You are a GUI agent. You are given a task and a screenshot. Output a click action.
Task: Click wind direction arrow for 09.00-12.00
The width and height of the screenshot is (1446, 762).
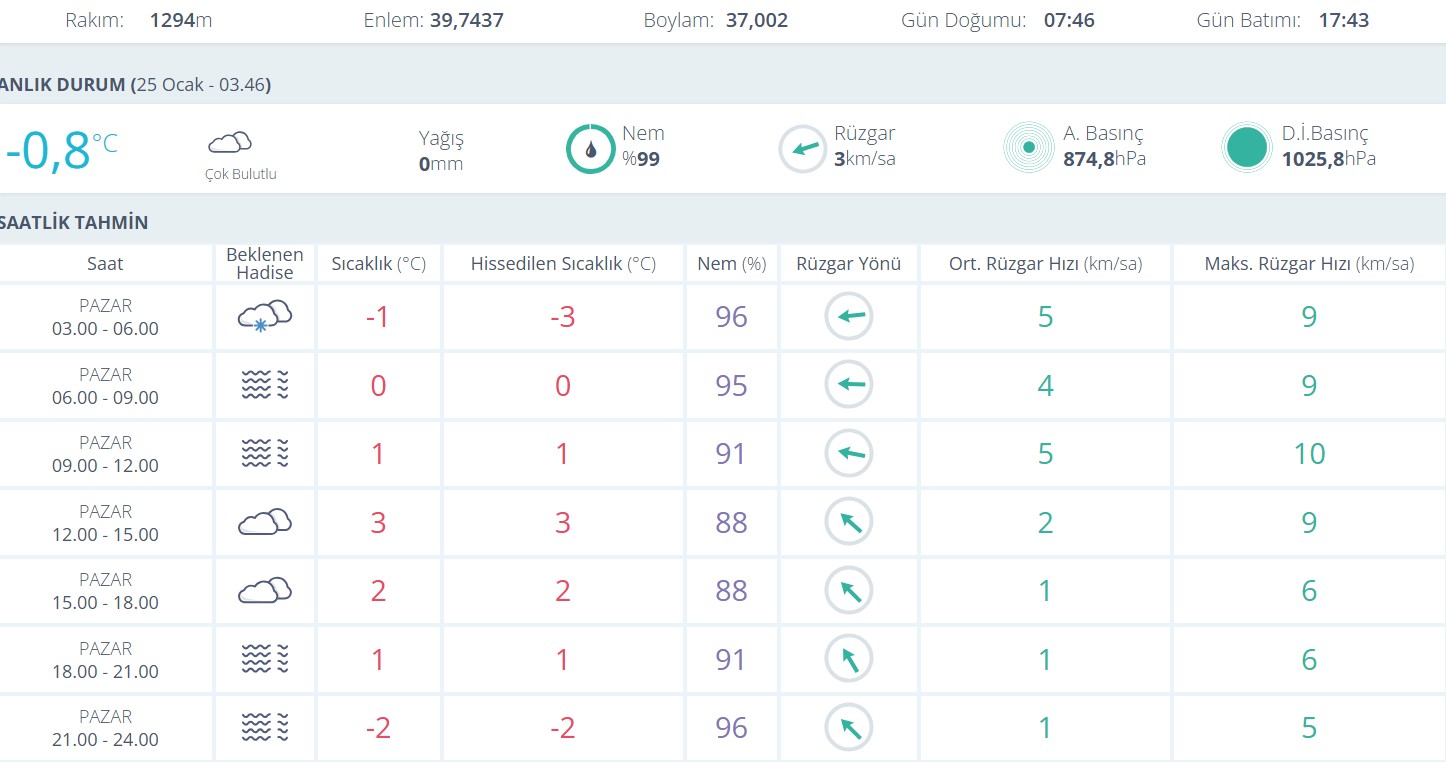pyautogui.click(x=848, y=454)
